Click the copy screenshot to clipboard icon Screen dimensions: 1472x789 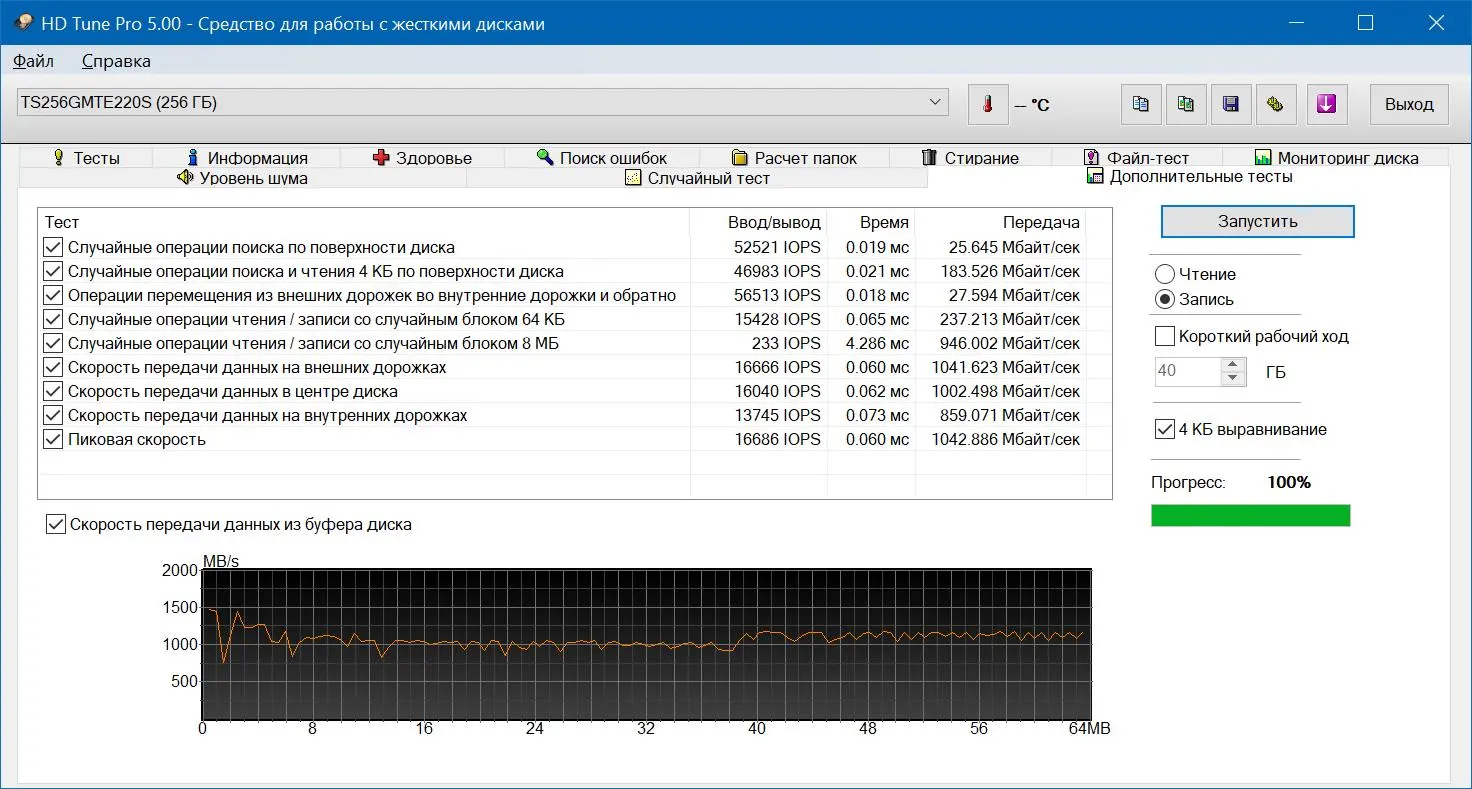[x=1186, y=104]
